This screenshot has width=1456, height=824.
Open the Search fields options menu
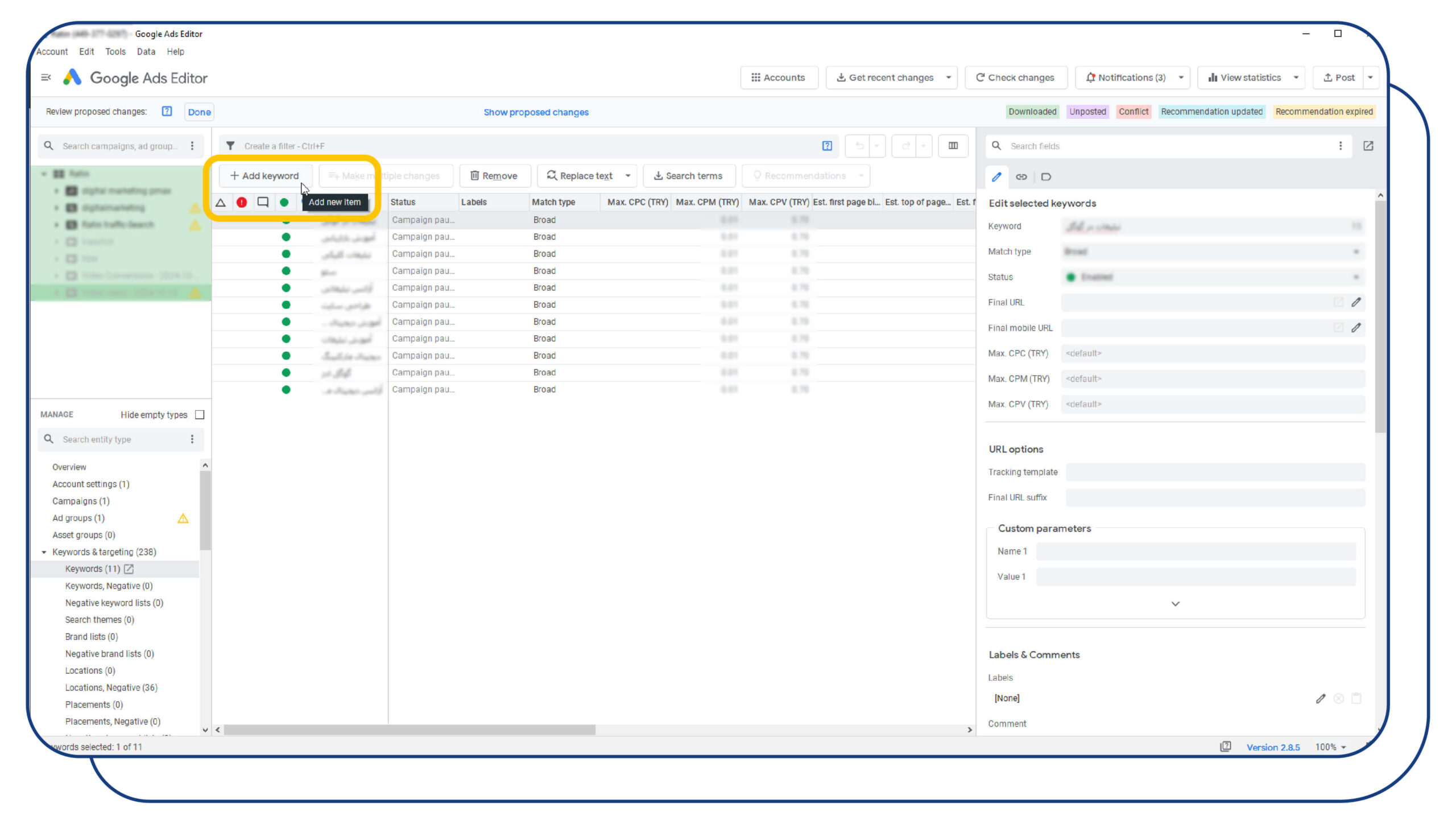[1341, 146]
